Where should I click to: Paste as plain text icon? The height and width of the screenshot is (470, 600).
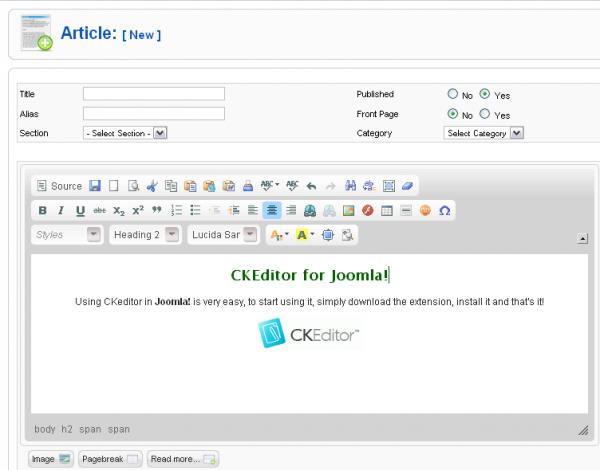209,186
